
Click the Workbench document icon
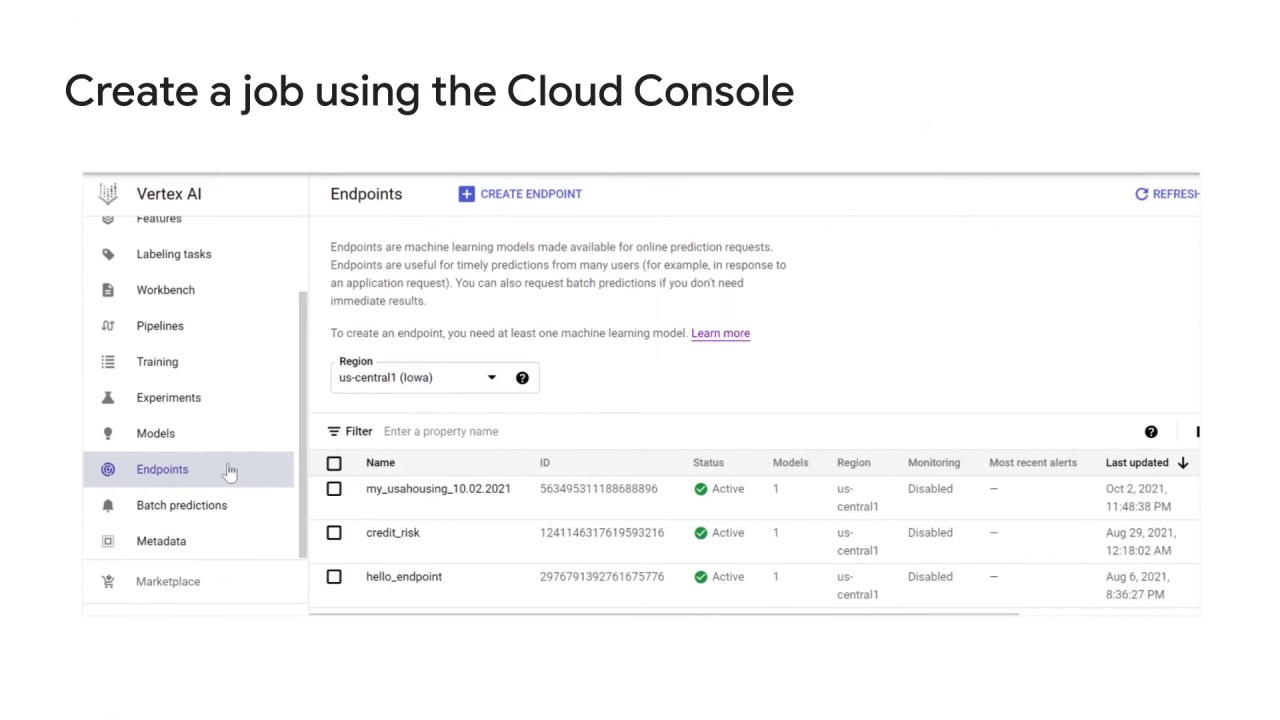(x=108, y=290)
